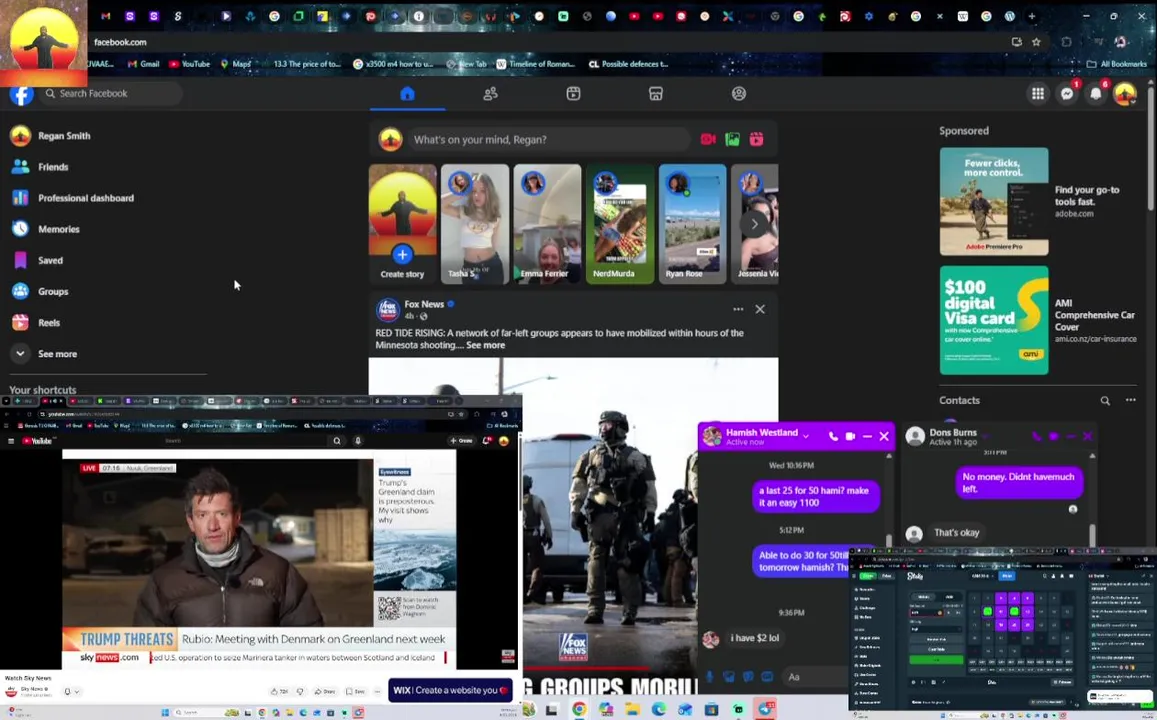The height and width of the screenshot is (720, 1157).
Task: Click the voice clip microphone in Hamish chat
Action: click(709, 676)
